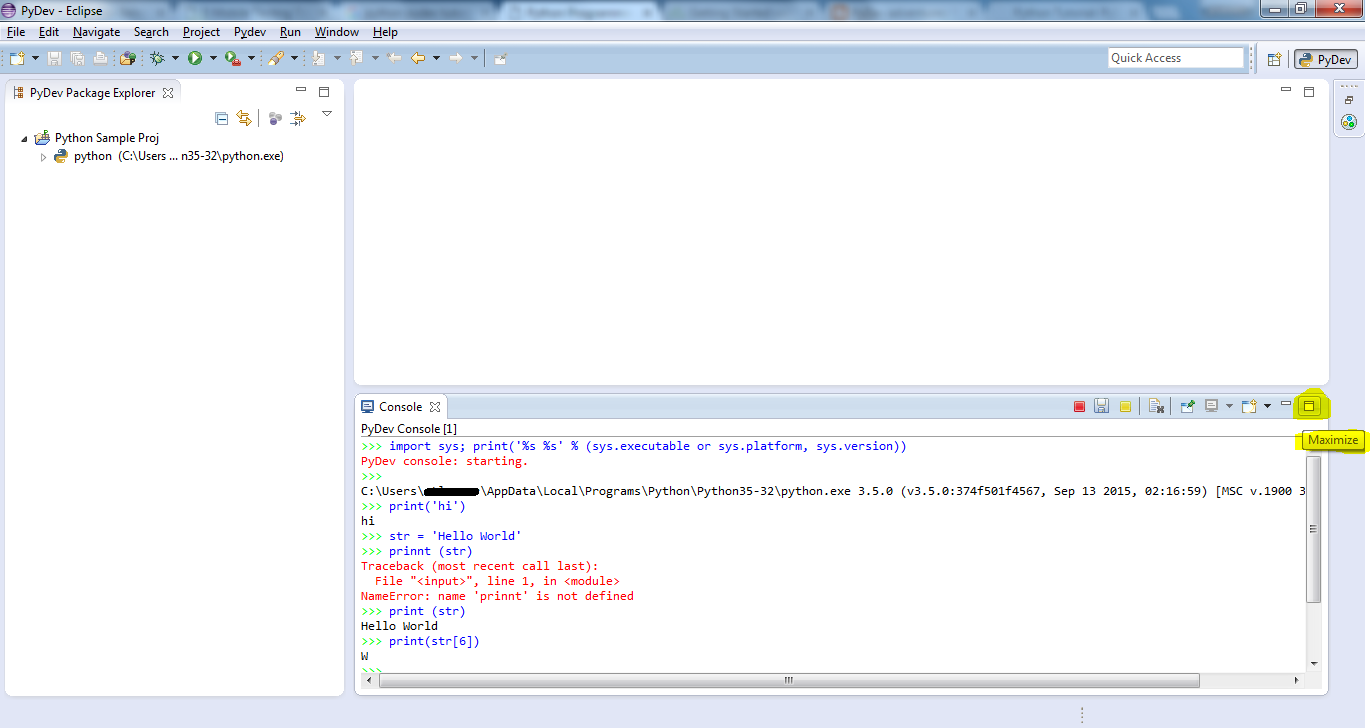Open the Navigate menu

coord(96,32)
